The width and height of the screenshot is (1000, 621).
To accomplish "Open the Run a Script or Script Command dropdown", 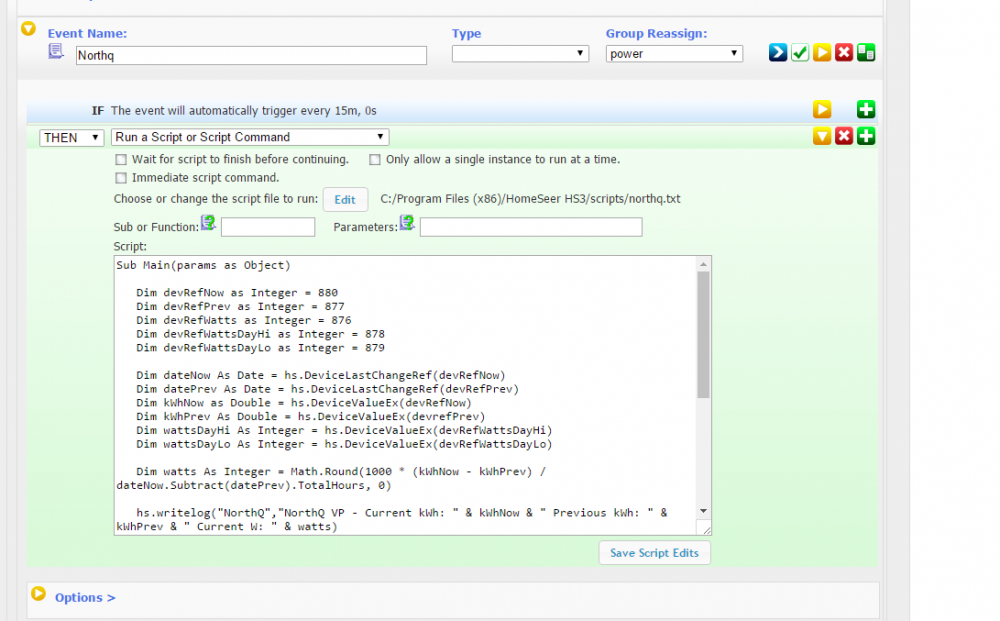I will coord(249,137).
